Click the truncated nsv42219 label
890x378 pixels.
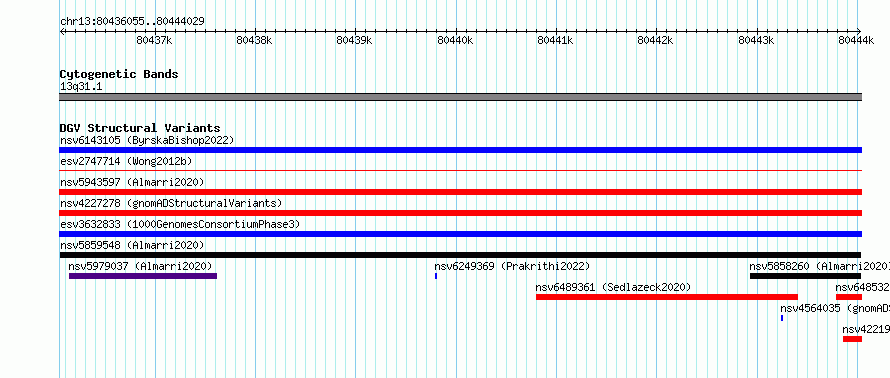click(866, 329)
